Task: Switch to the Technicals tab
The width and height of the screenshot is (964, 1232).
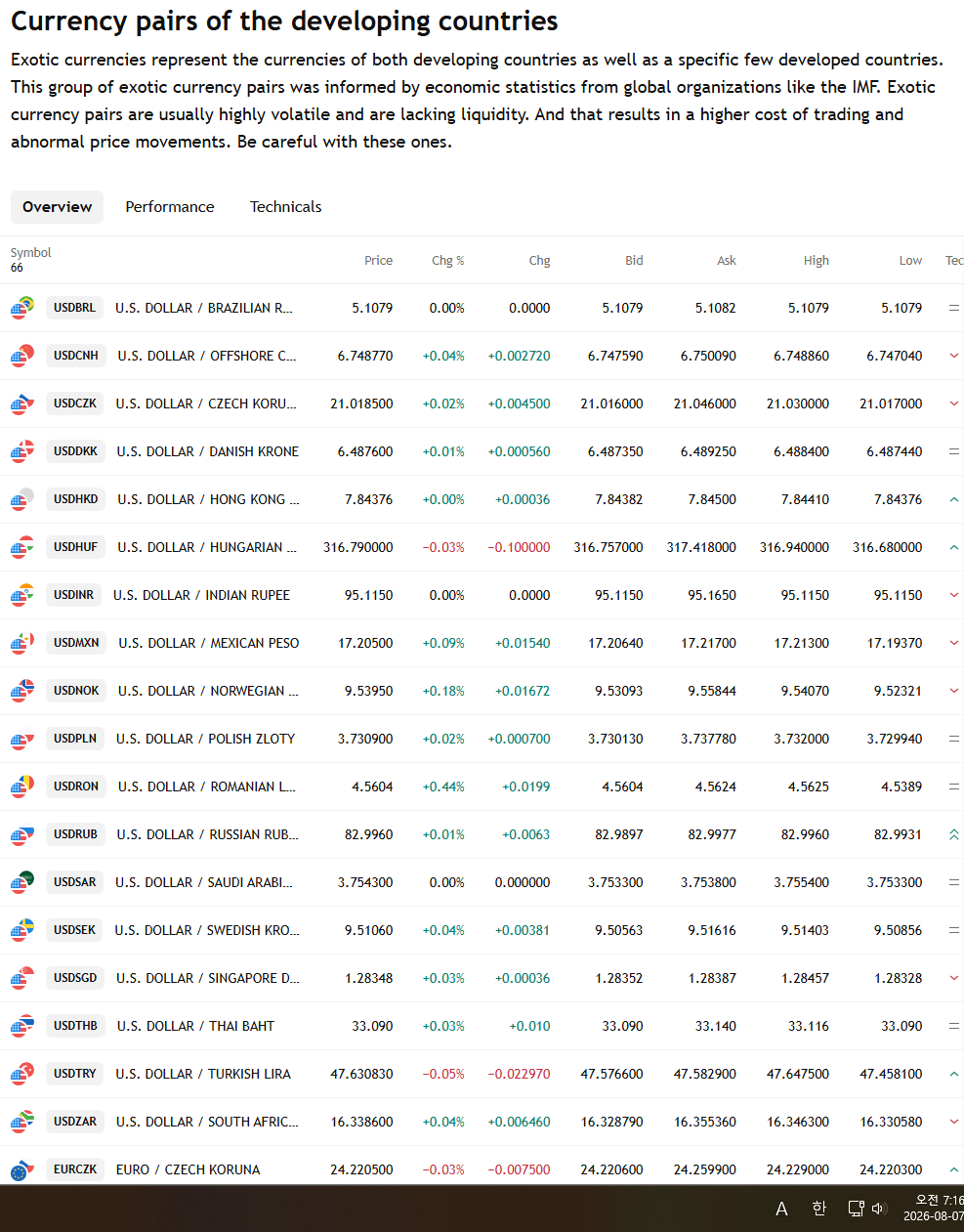Action: click(285, 207)
